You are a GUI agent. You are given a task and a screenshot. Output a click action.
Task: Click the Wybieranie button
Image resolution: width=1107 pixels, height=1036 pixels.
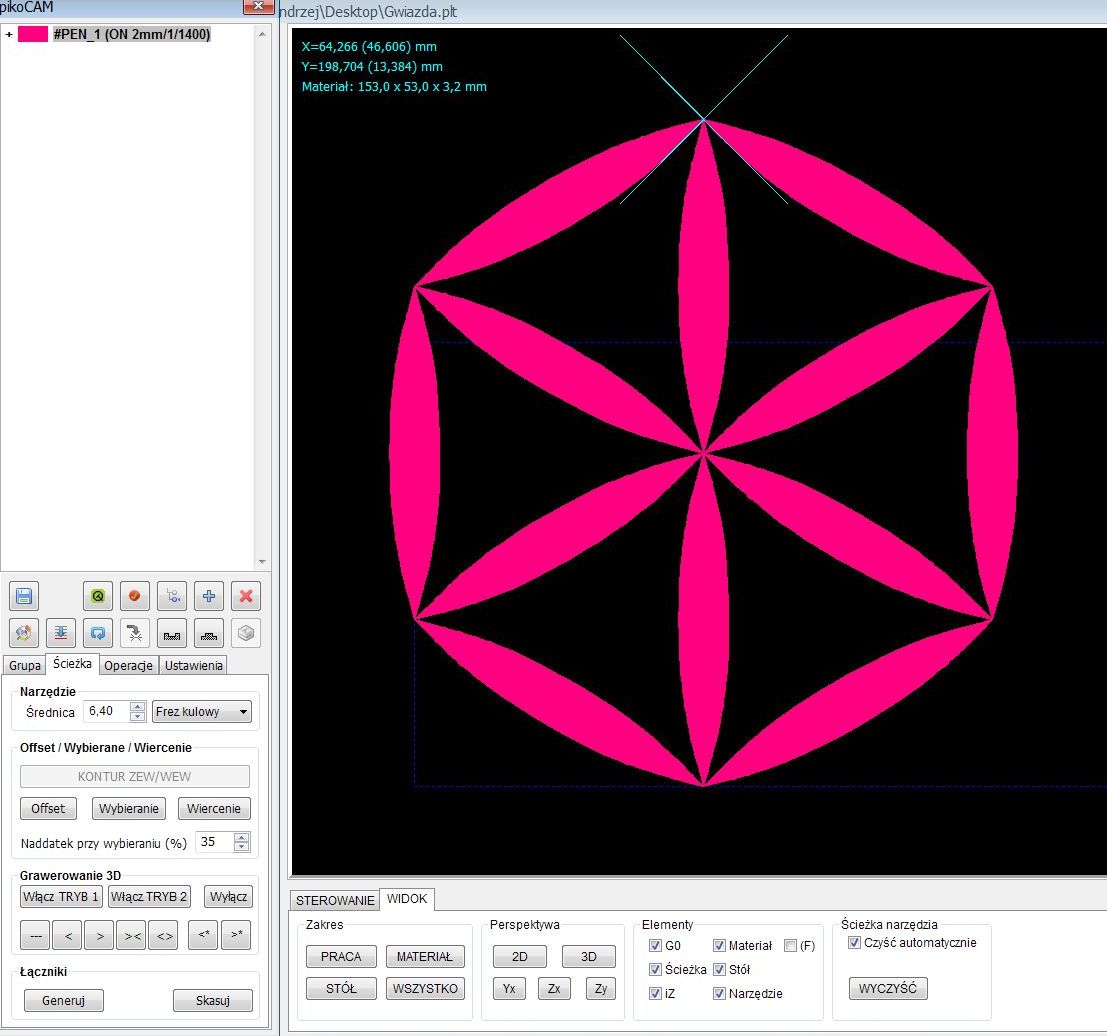click(x=128, y=809)
